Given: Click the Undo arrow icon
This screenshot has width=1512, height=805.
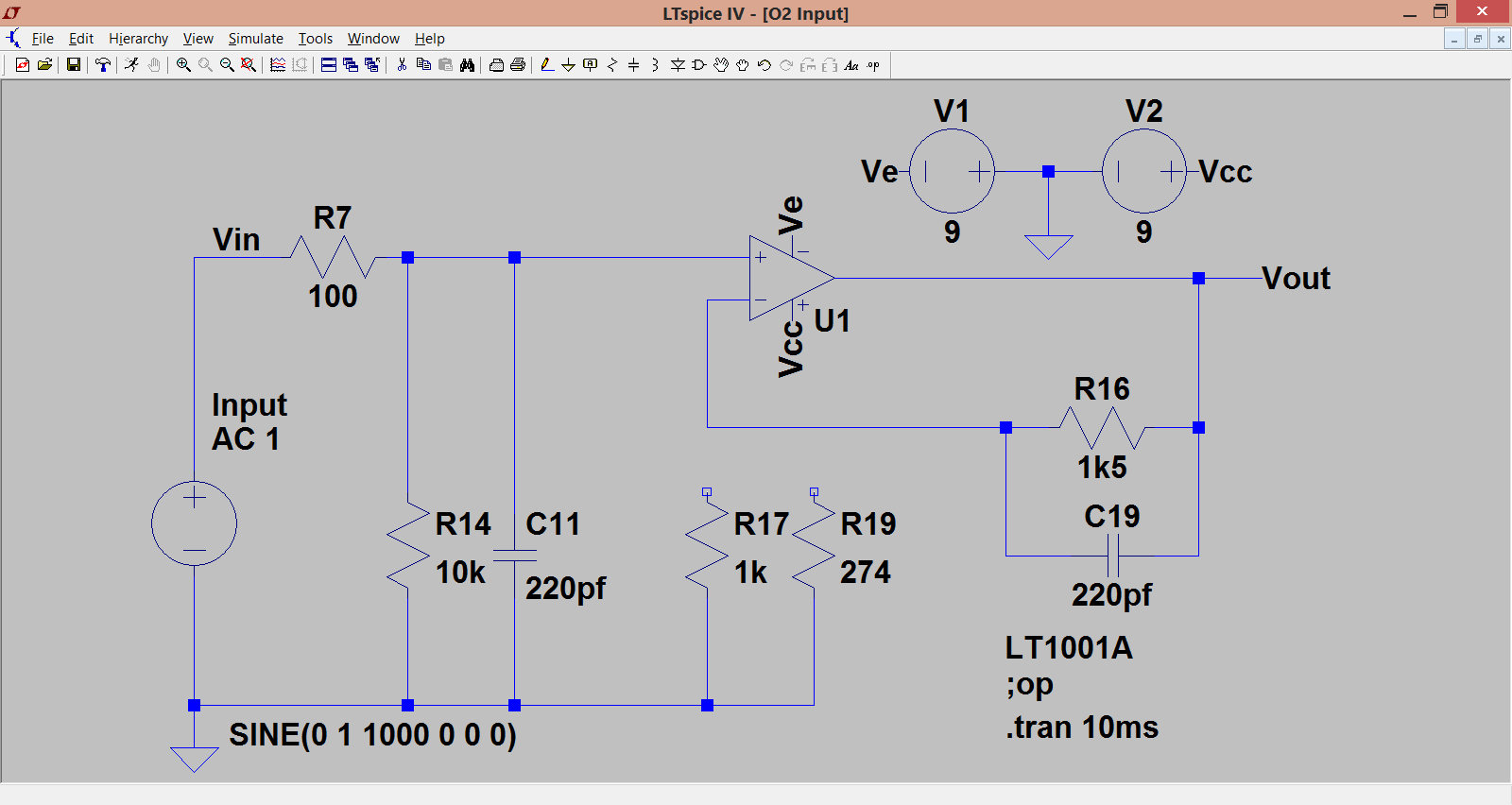Looking at the screenshot, I should [x=765, y=64].
